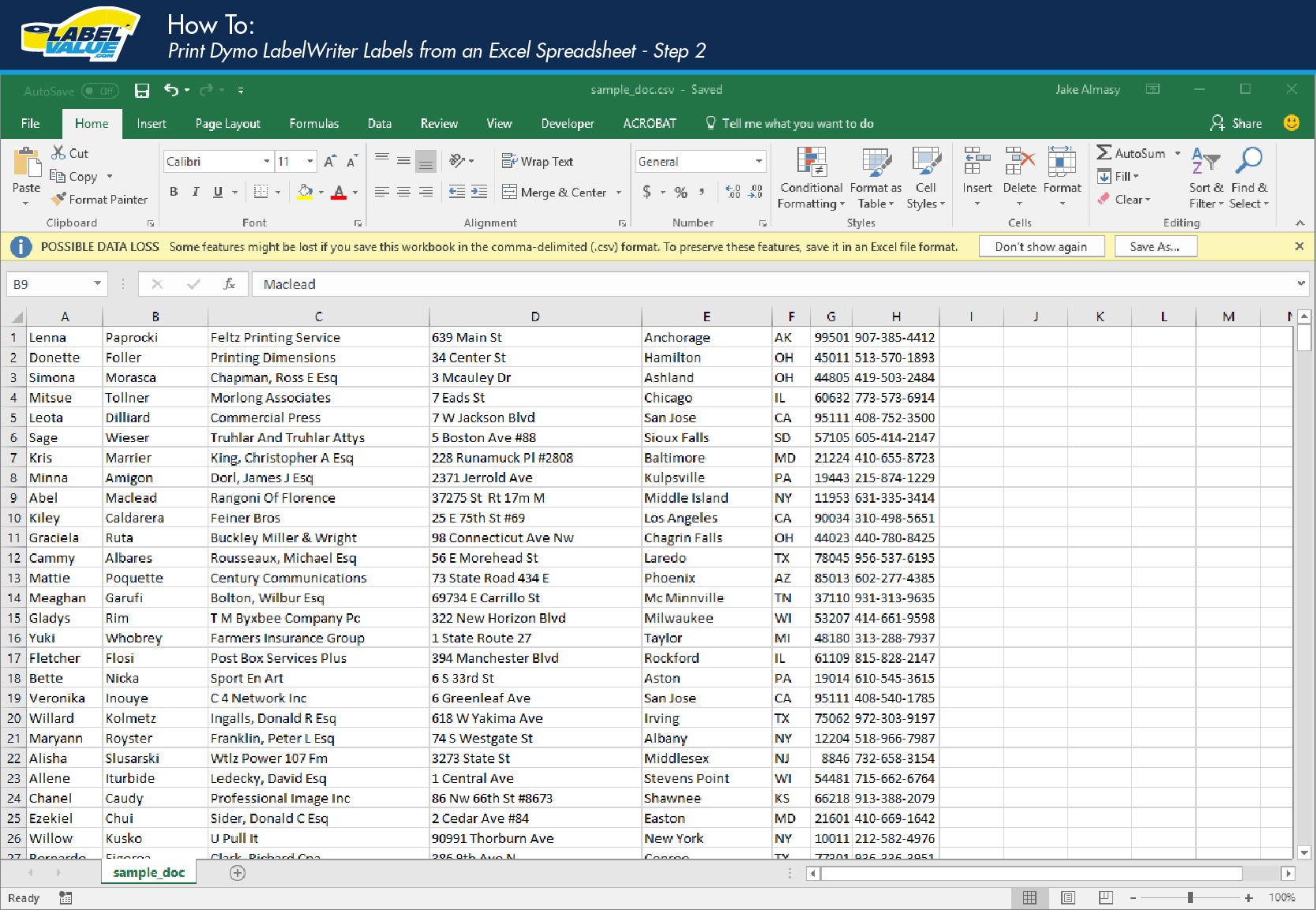Screen dimensions: 1316x910
Task: Apply Percent Style format
Action: pos(681,192)
